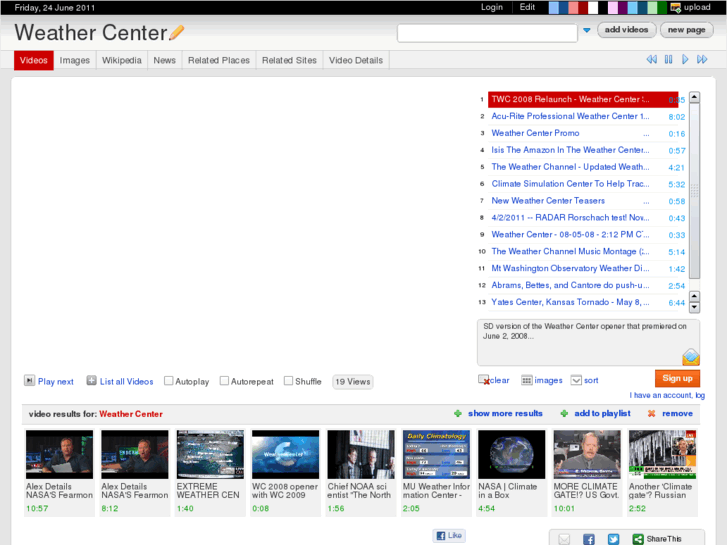Click the green ShareThis icon
Screen dimensions: 727x545
tap(638, 539)
